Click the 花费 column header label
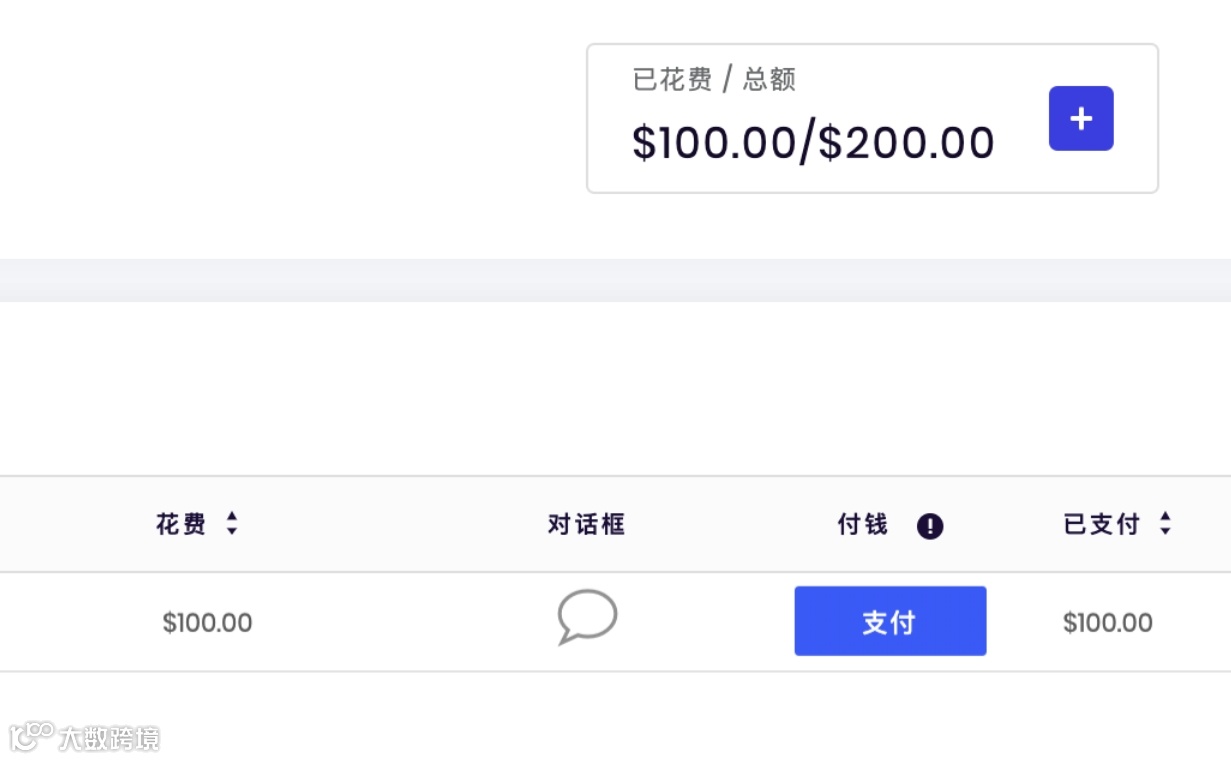Viewport: 1231px width, 760px height. tap(181, 524)
